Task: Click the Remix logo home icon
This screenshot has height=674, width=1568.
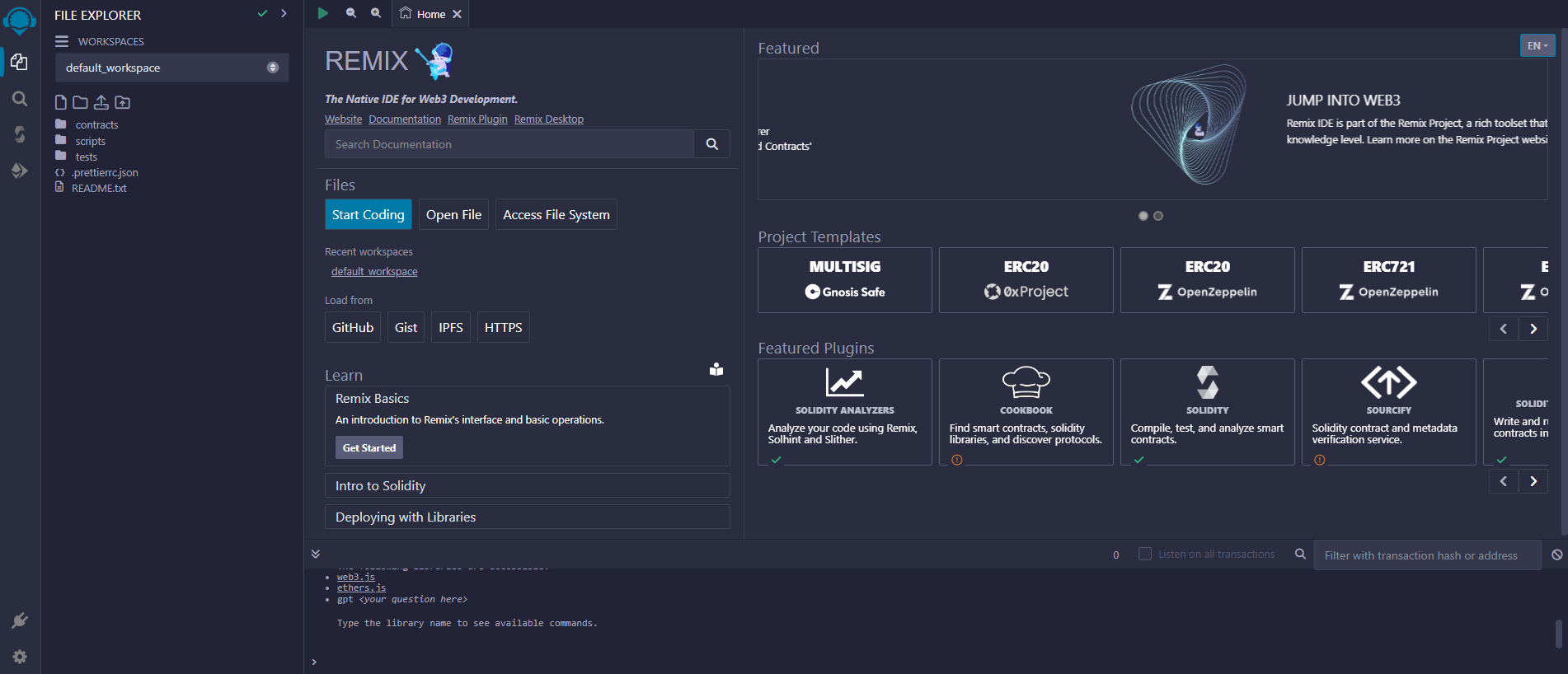Action: coord(20,20)
